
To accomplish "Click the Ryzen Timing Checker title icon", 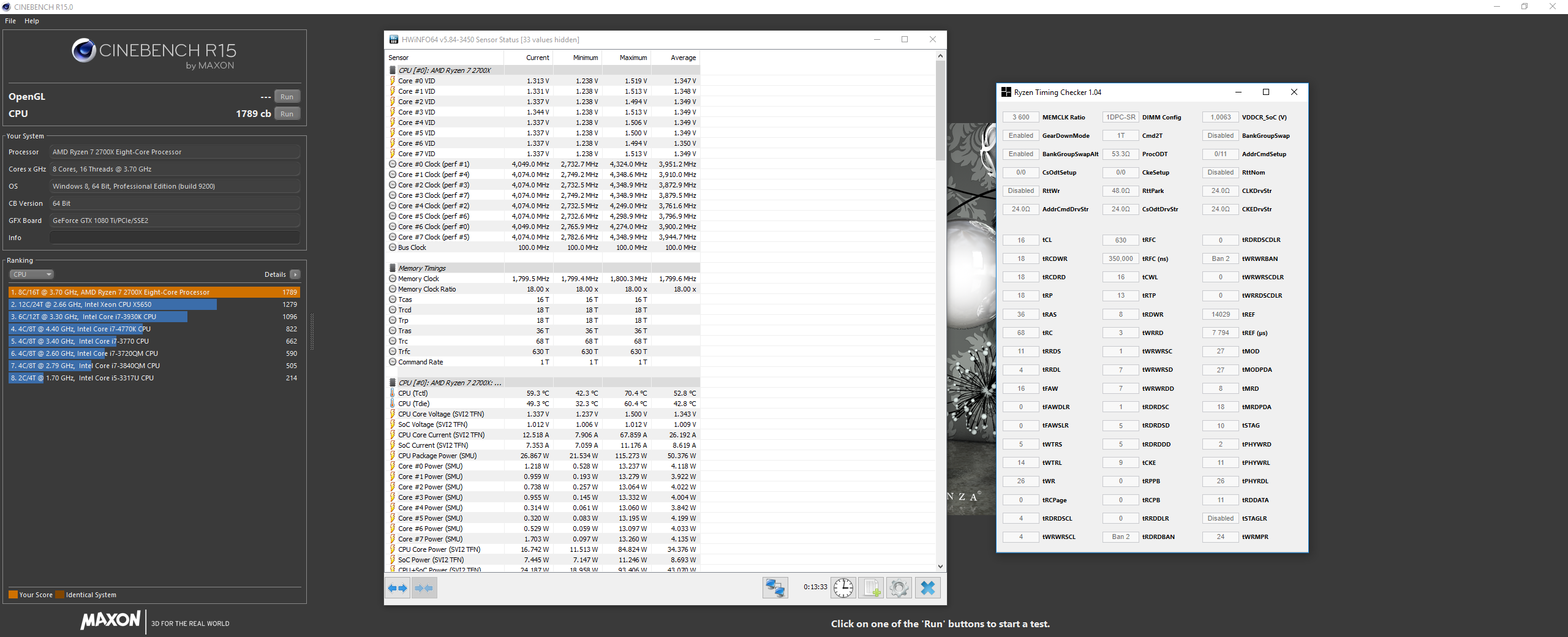I will pyautogui.click(x=1006, y=92).
